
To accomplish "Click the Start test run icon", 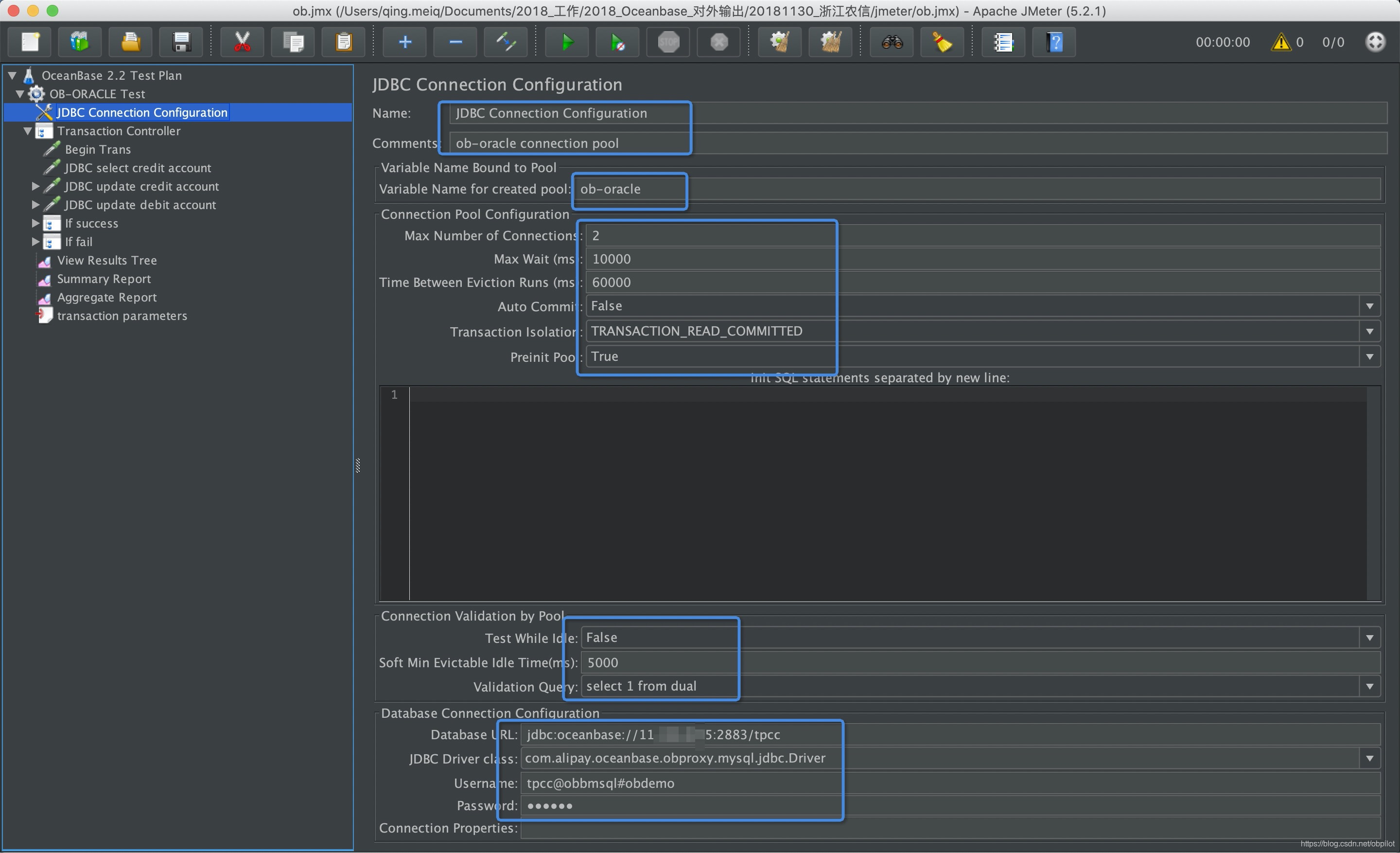I will click(x=565, y=42).
